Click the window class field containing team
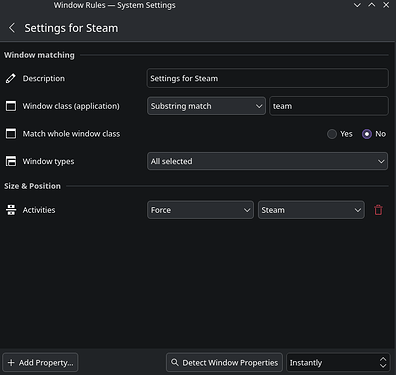This screenshot has height=375, width=396. tap(329, 106)
